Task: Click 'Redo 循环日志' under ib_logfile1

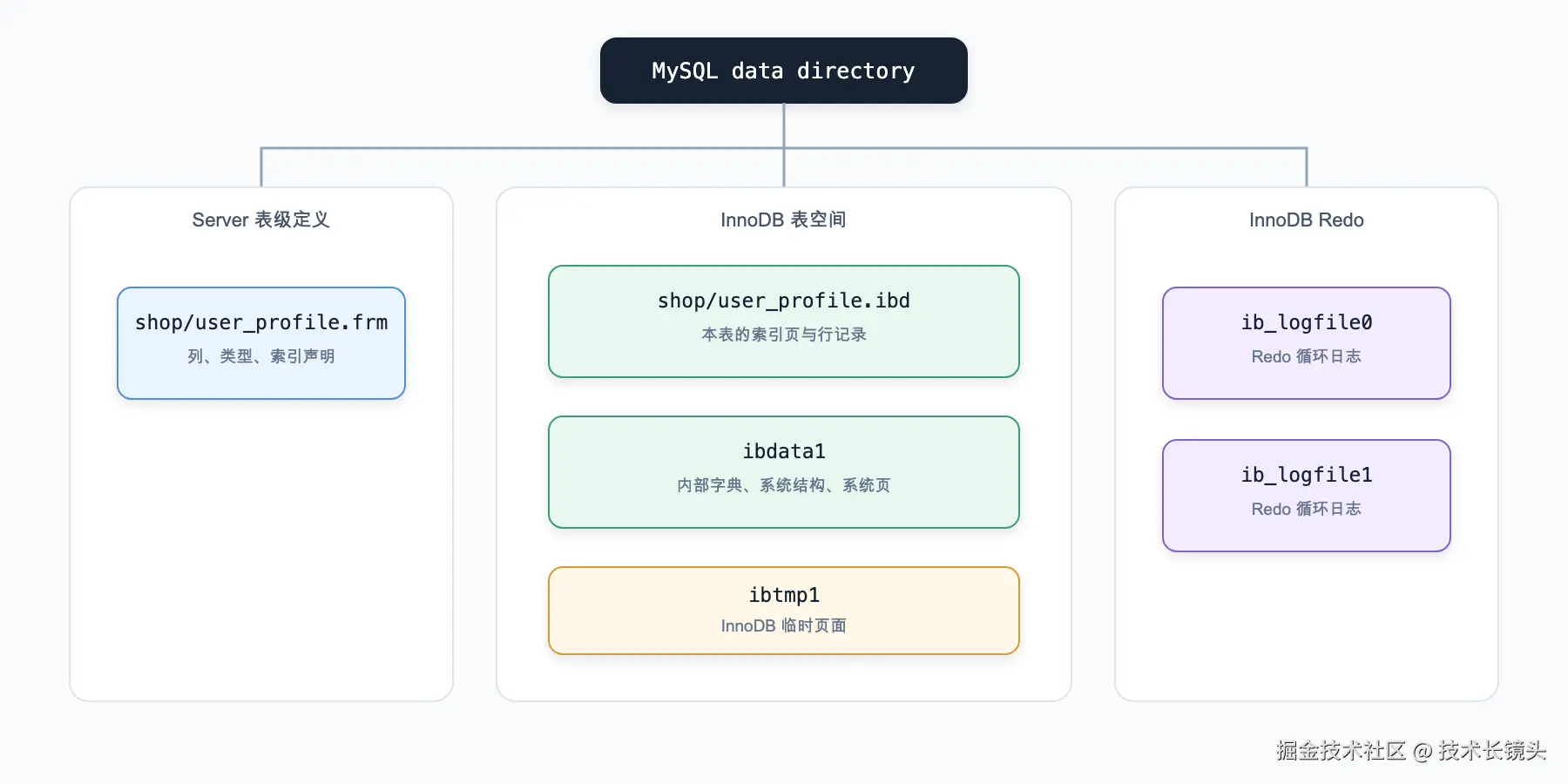Action: point(1307,509)
